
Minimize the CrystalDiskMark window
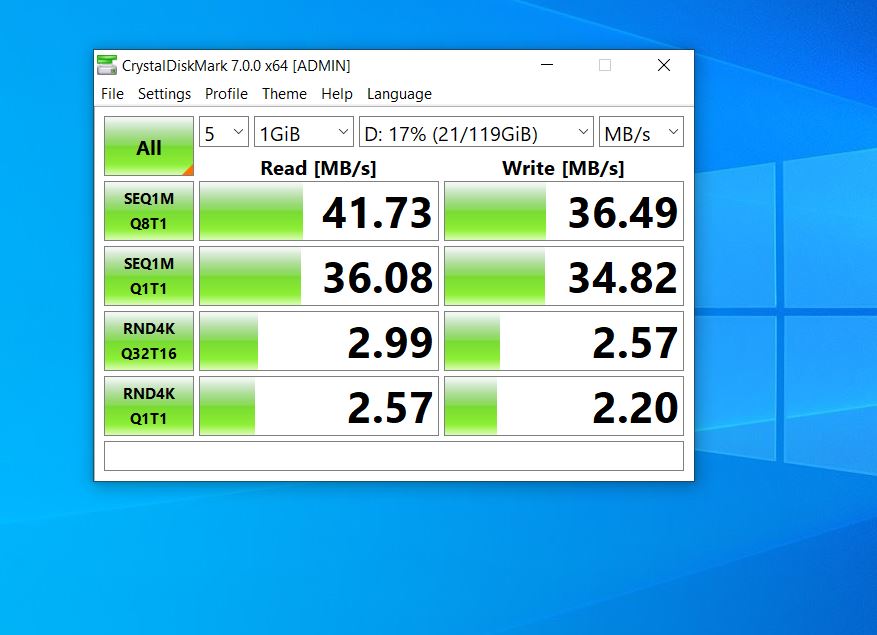[547, 65]
